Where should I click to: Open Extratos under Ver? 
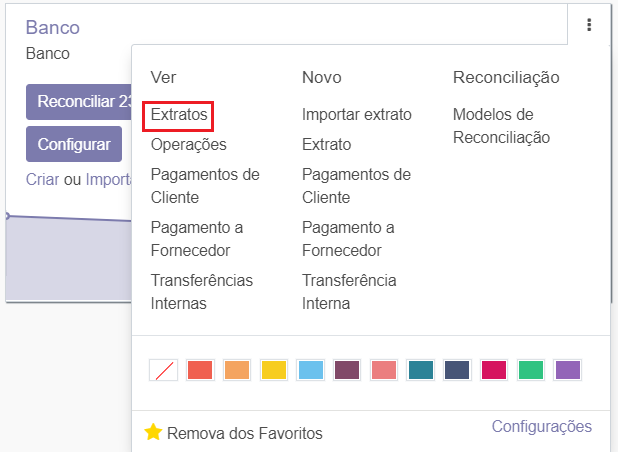[x=179, y=115]
